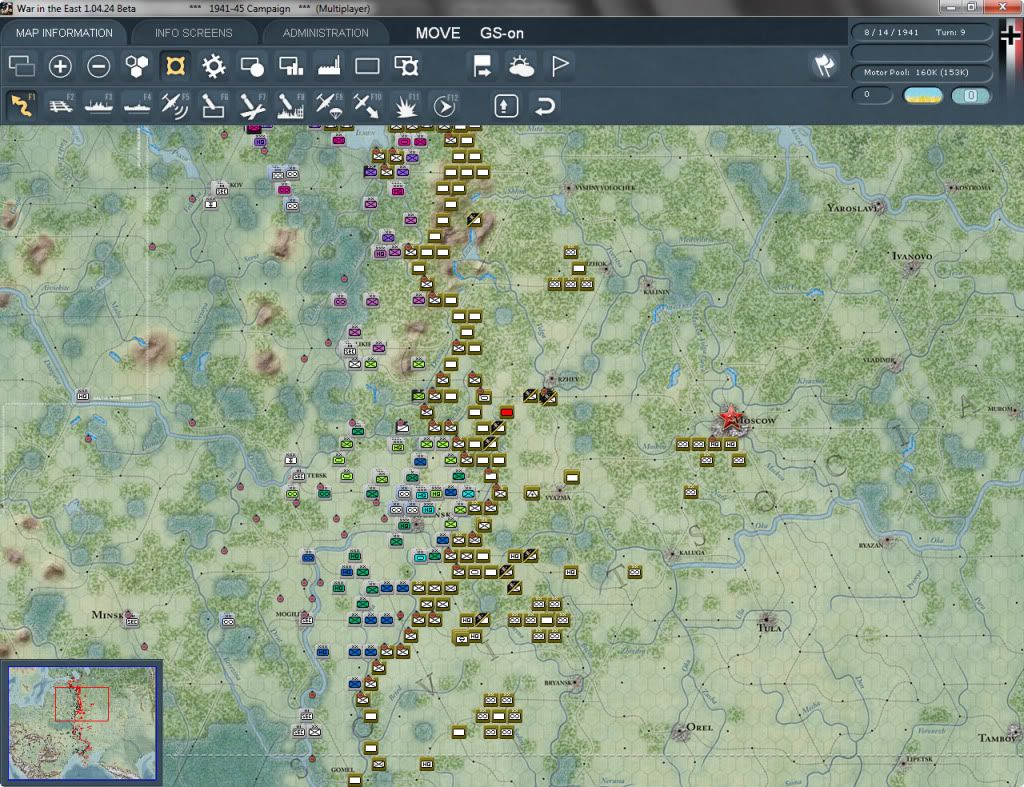1024x787 pixels.
Task: Click the pennant flag outline icon
Action: pos(560,66)
